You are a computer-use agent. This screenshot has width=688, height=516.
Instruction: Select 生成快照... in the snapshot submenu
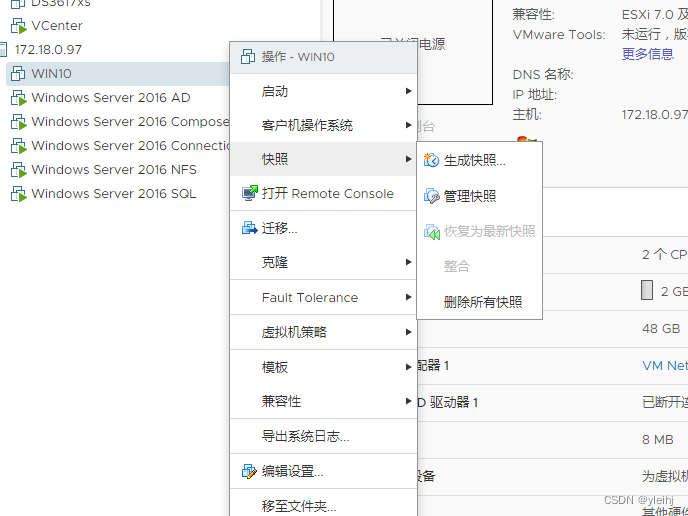point(480,161)
